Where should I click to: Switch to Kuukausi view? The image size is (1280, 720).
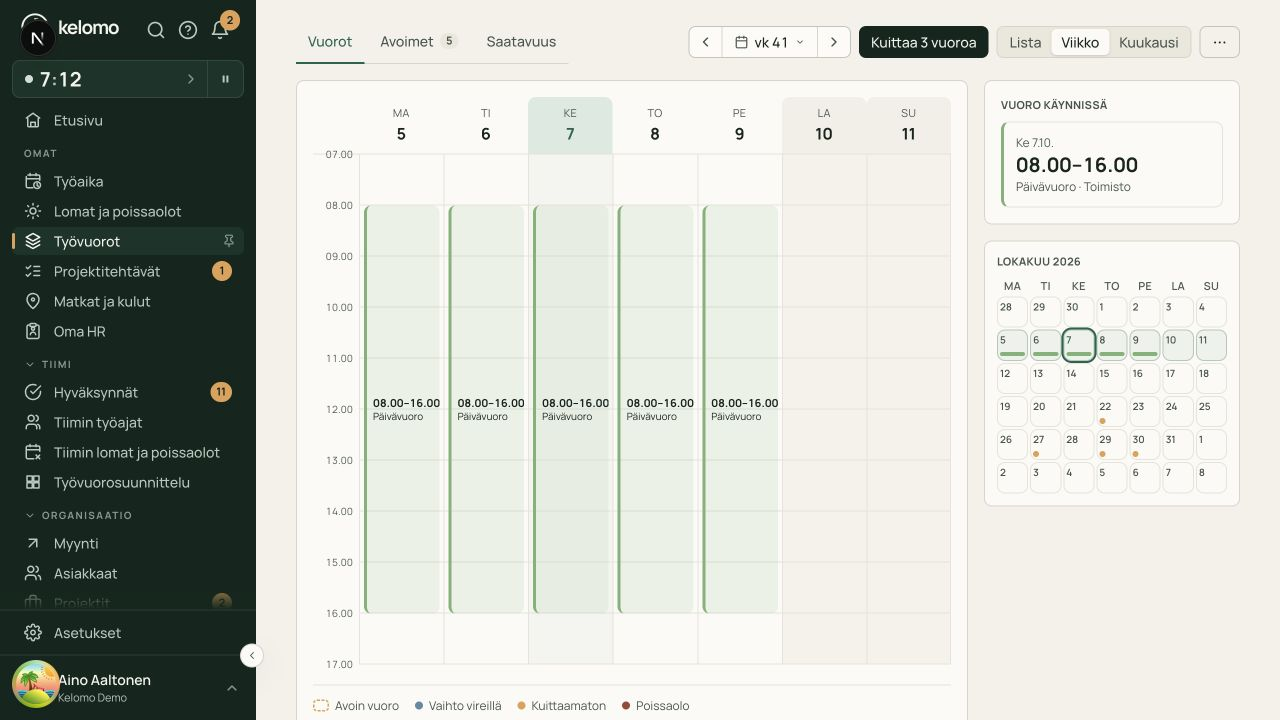[x=1148, y=42]
